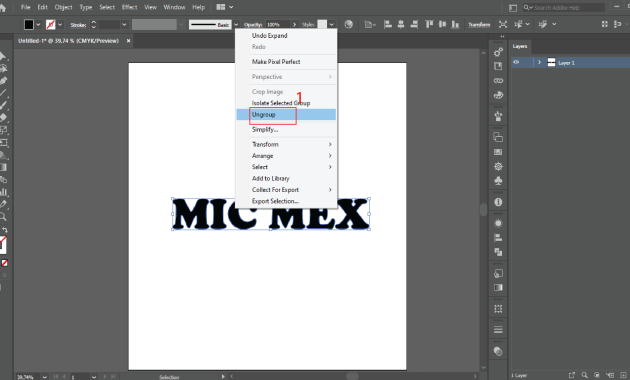630x380 pixels.
Task: Click the Search Adobe Help field
Action: click(563, 8)
